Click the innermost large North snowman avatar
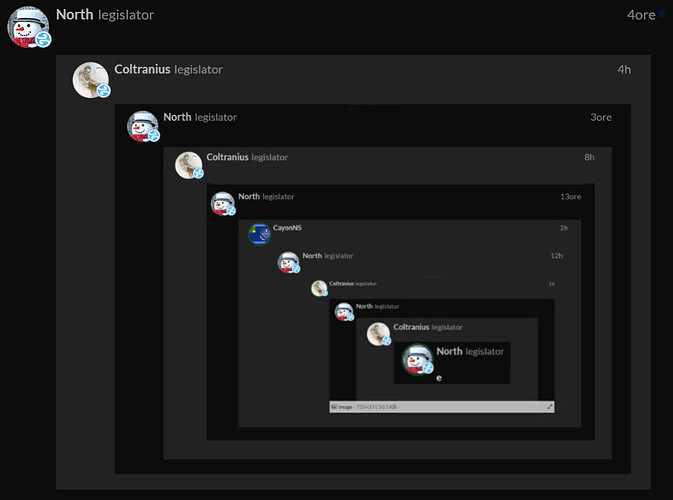This screenshot has width=673, height=500. [x=417, y=358]
